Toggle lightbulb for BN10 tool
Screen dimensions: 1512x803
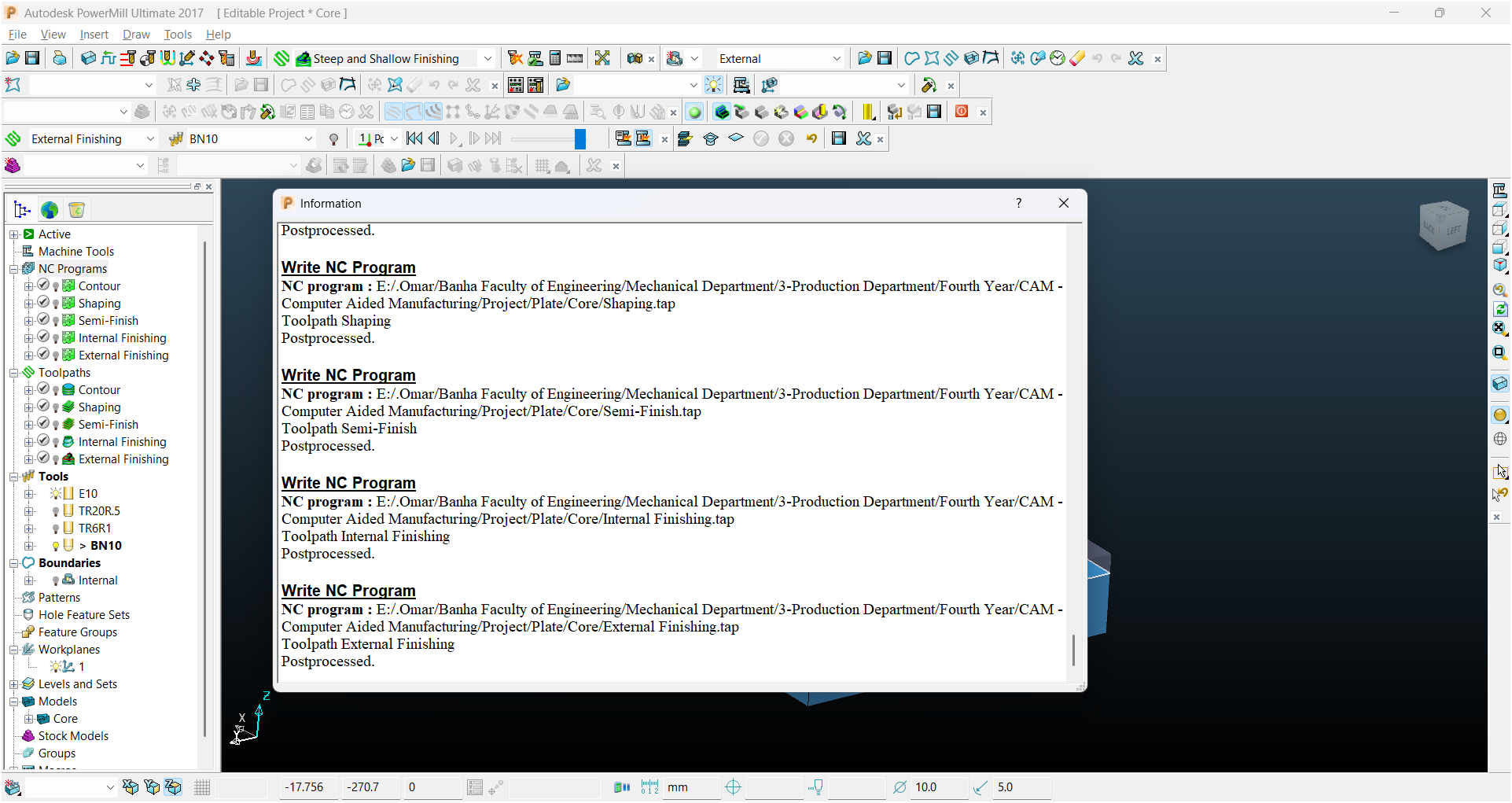[56, 546]
